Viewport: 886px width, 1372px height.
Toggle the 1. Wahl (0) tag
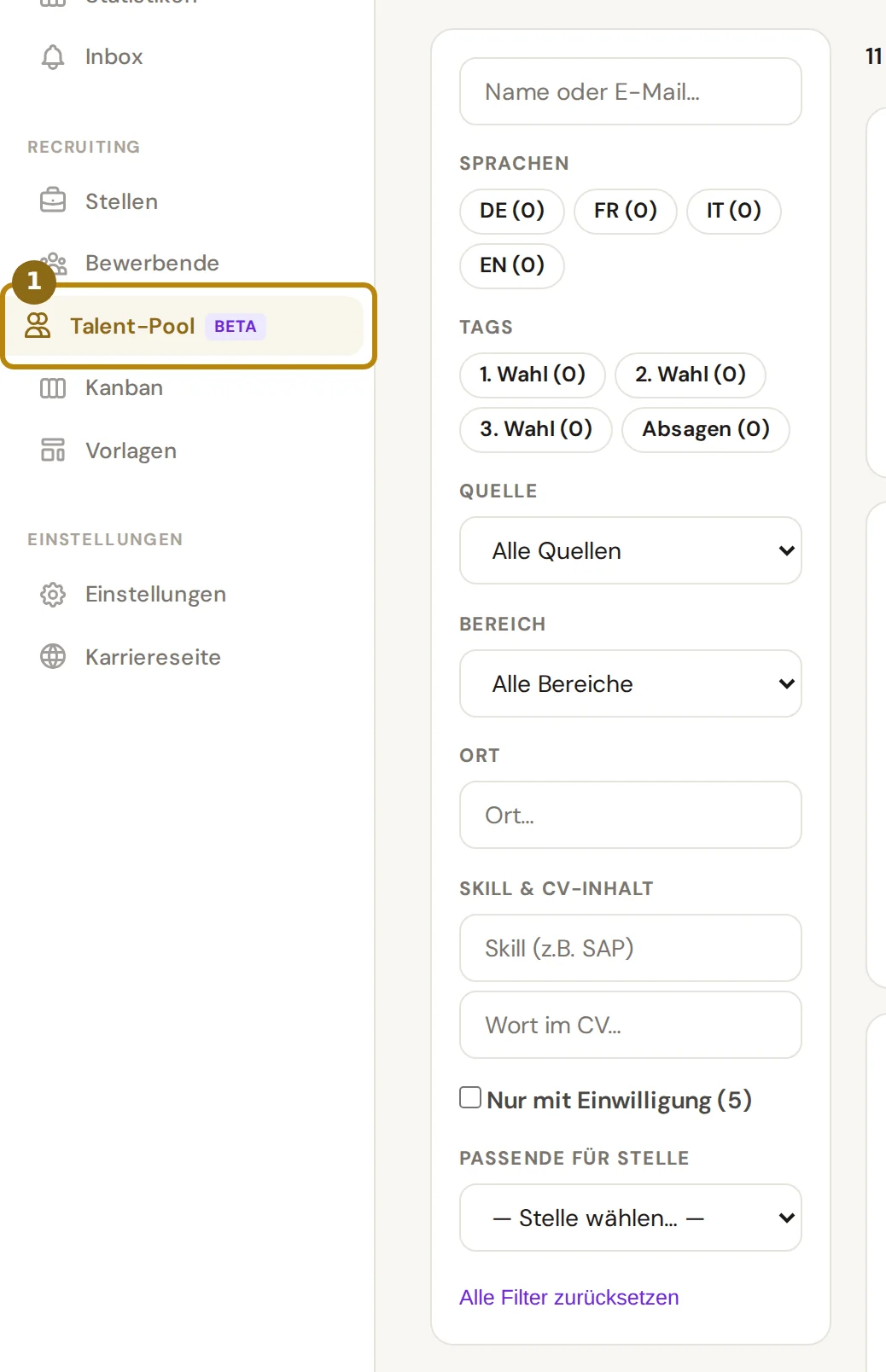click(x=533, y=375)
